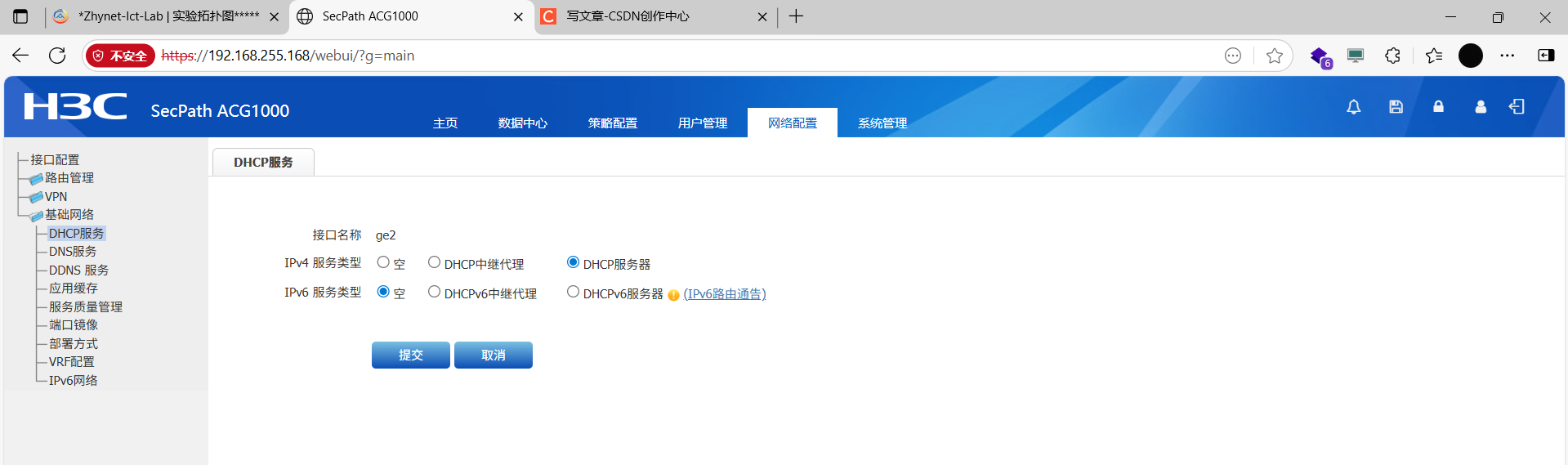This screenshot has height=465, width=1568.
Task: Switch to 写文章-CSDN创作中心 browser tab
Action: [654, 16]
